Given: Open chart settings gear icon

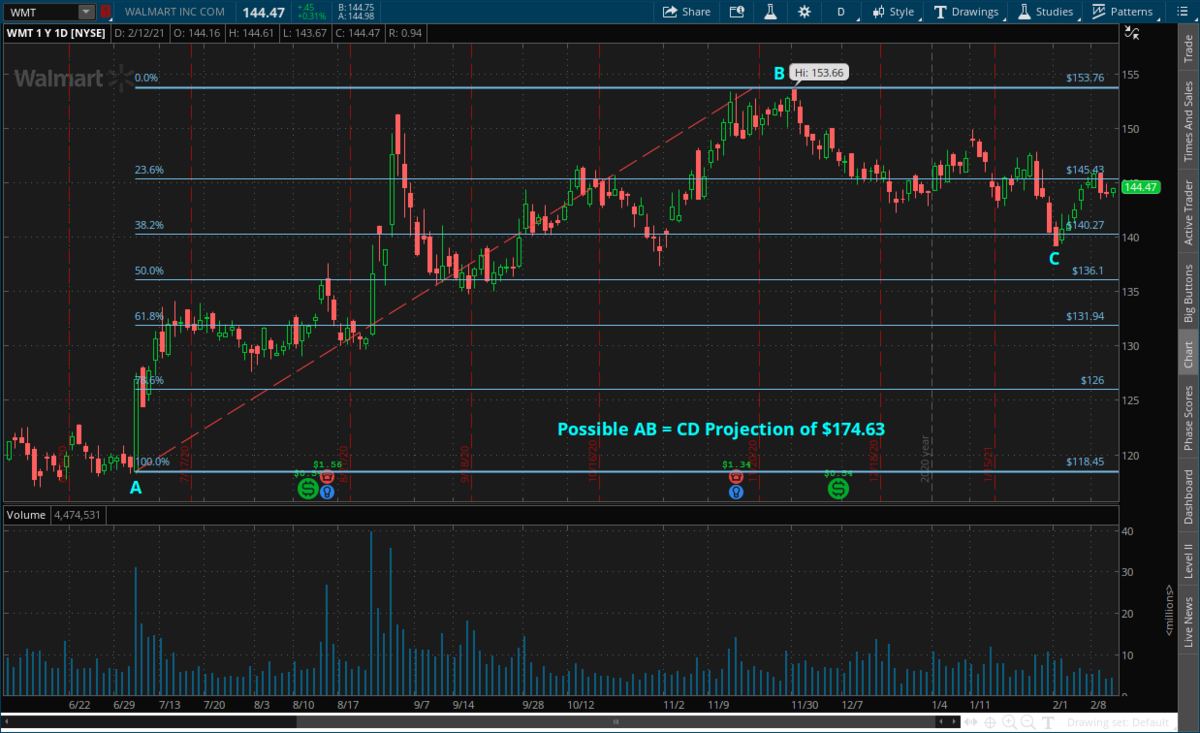Looking at the screenshot, I should click(805, 12).
